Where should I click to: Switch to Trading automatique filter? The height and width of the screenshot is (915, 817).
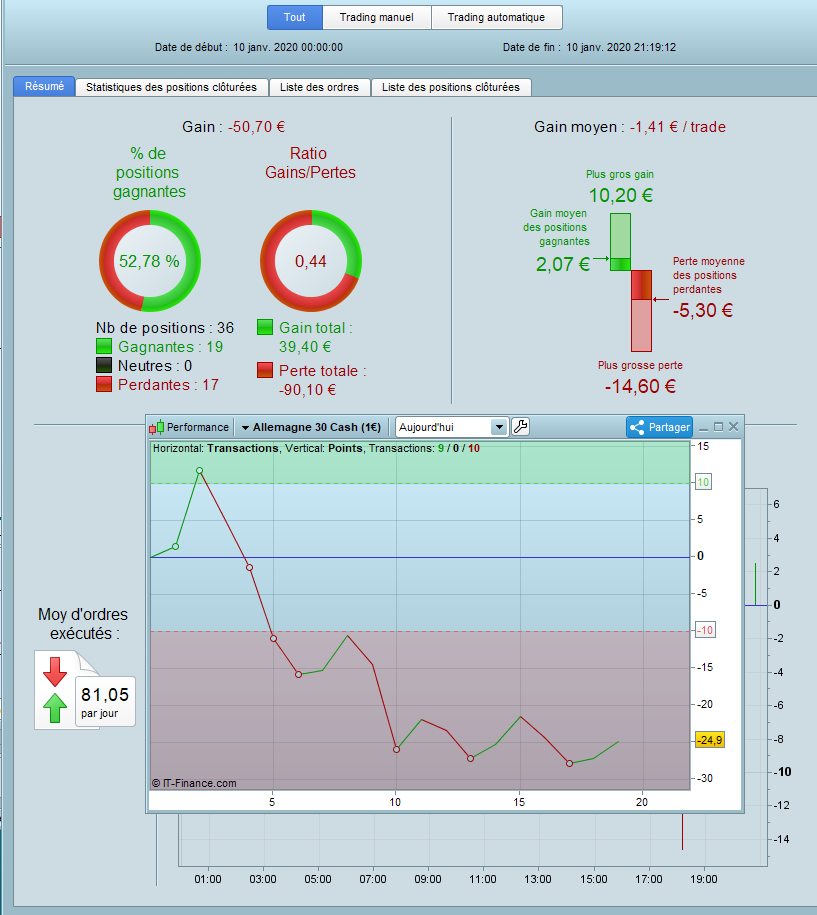[497, 18]
